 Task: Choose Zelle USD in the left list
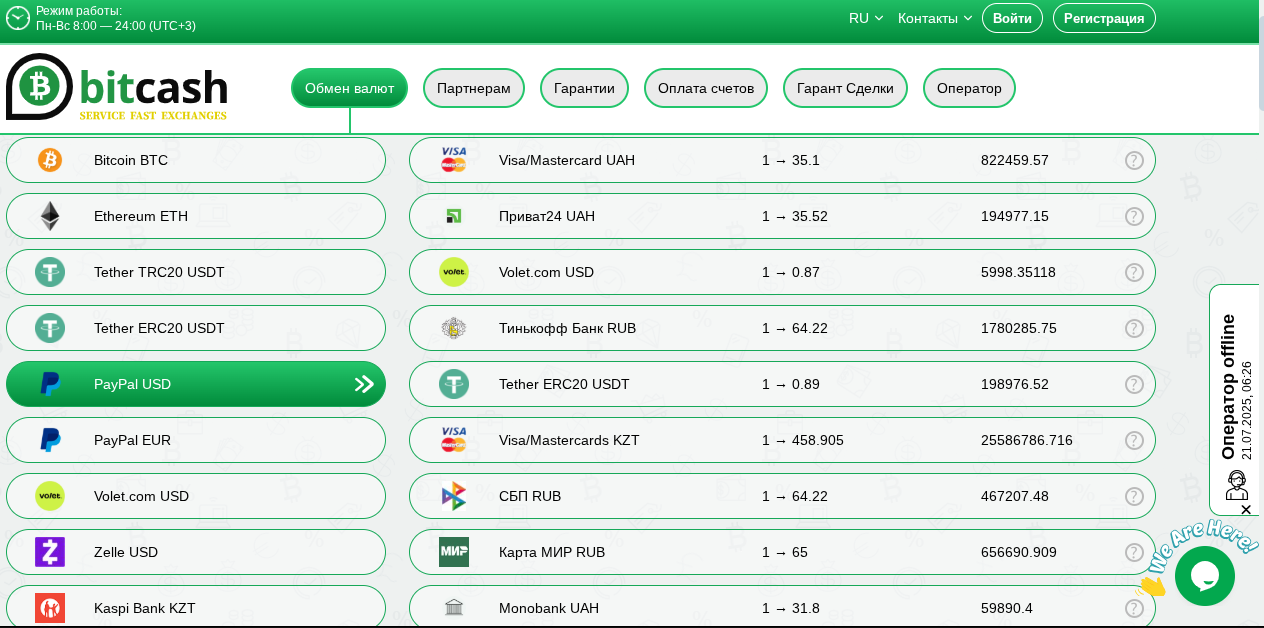click(196, 552)
